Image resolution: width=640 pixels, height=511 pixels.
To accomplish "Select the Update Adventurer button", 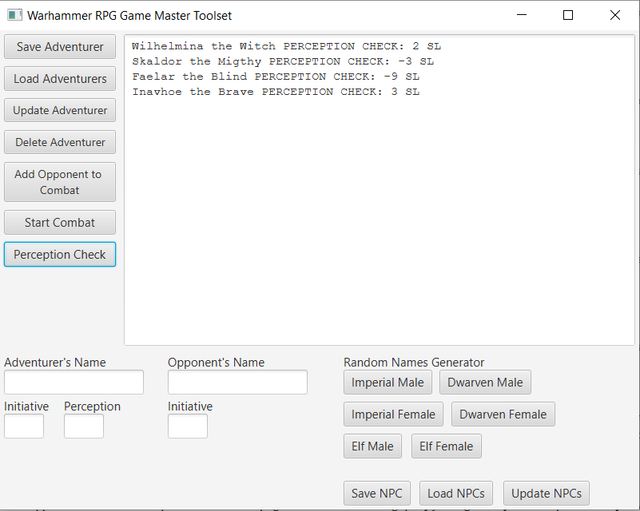I will (60, 110).
